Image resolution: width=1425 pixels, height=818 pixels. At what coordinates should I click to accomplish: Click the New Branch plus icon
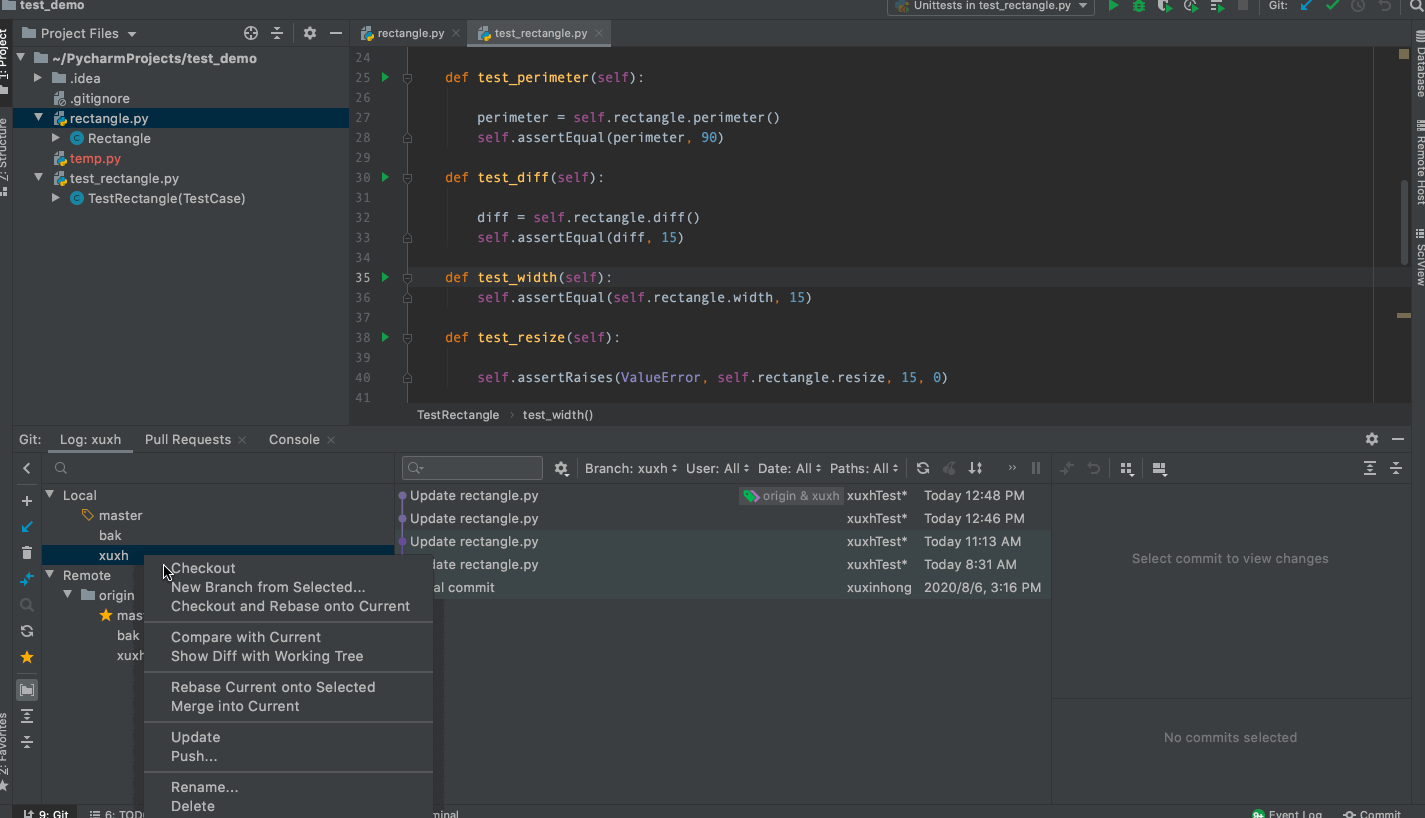pyautogui.click(x=27, y=501)
